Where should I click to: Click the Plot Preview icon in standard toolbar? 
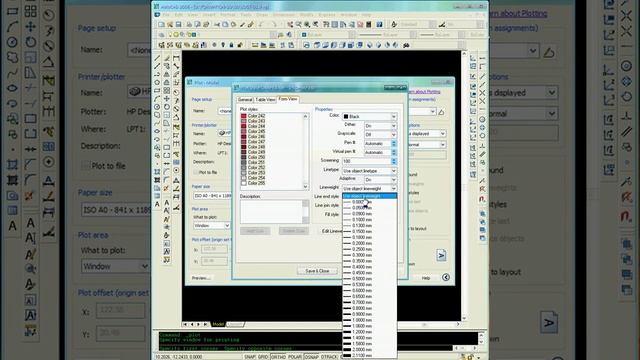tap(198, 25)
